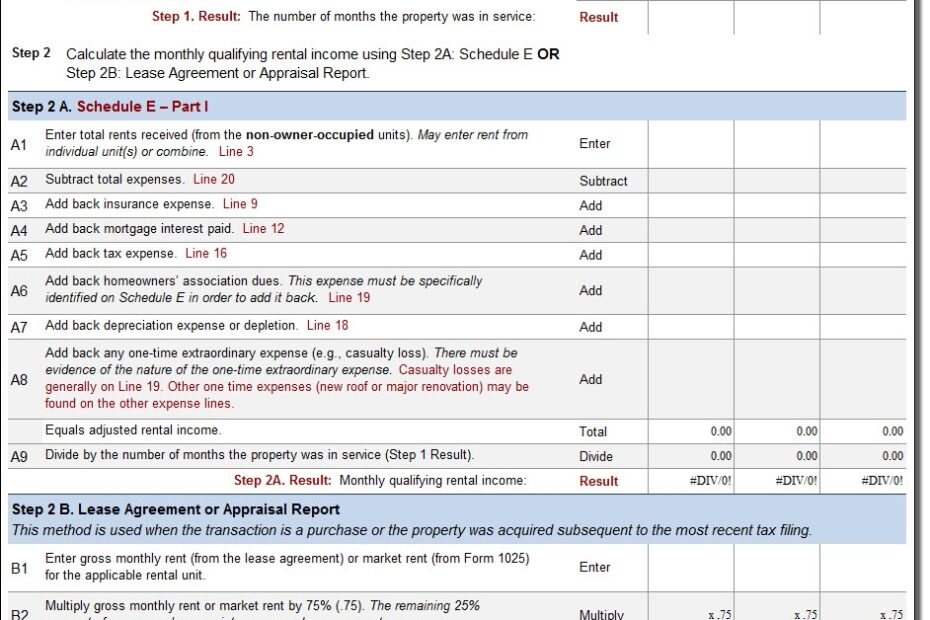Select the Total row 0.00 value, third column
Image resolution: width=930 pixels, height=620 pixels.
[x=893, y=432]
